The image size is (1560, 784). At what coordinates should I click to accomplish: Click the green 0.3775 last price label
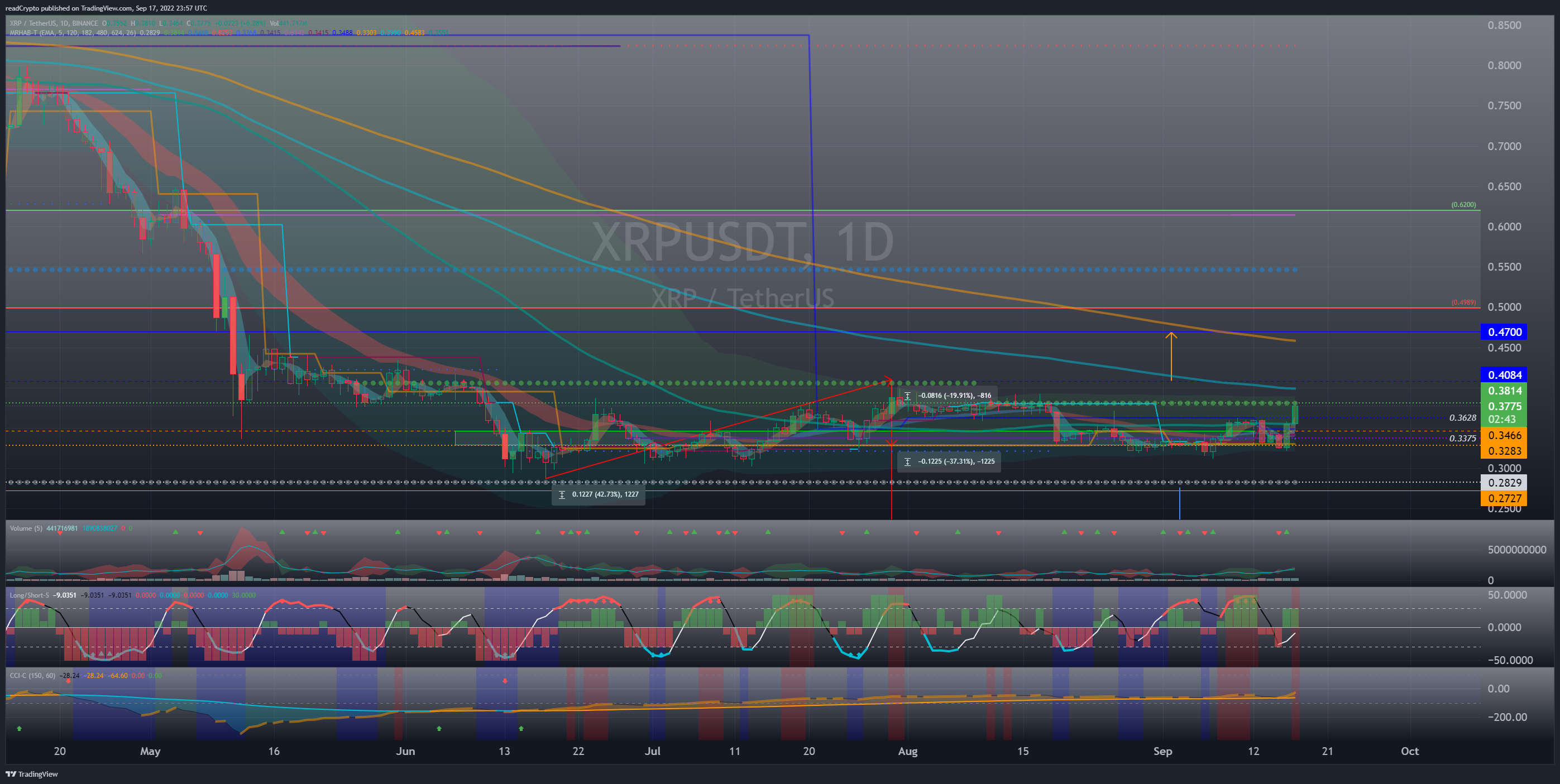1504,406
